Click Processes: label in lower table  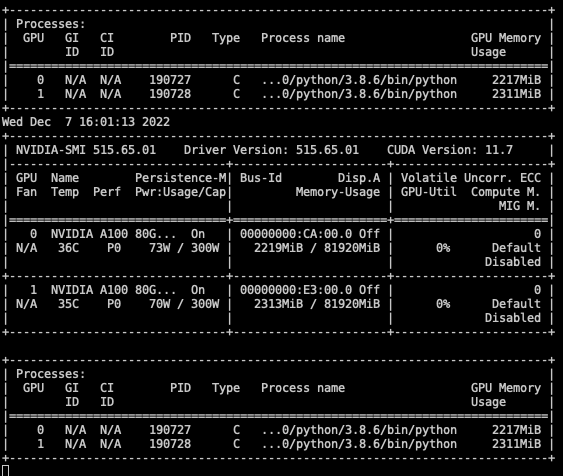pos(51,374)
